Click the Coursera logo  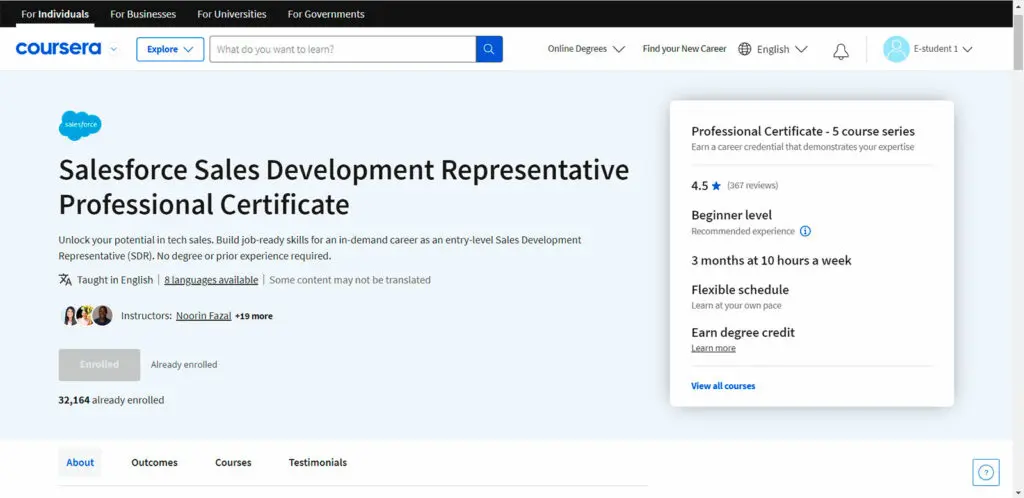[x=58, y=48]
